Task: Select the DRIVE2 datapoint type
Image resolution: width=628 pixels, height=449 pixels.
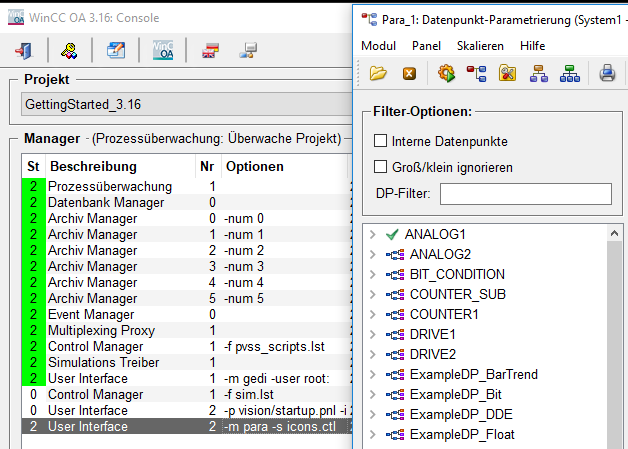Action: click(x=432, y=354)
